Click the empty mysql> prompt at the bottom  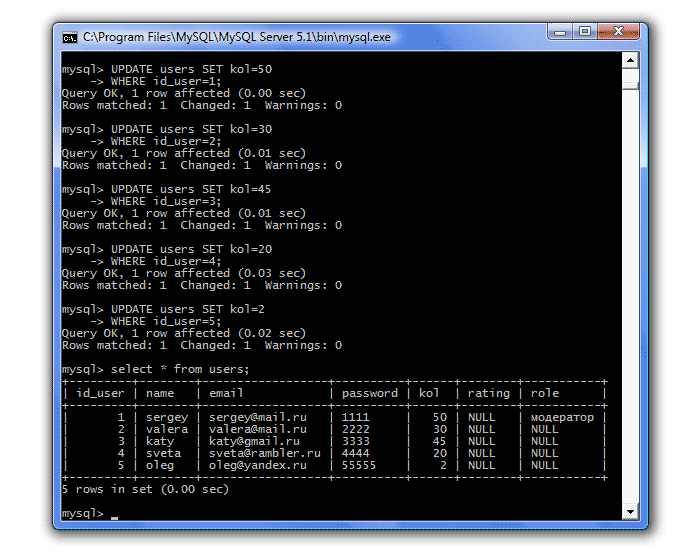[x=85, y=513]
